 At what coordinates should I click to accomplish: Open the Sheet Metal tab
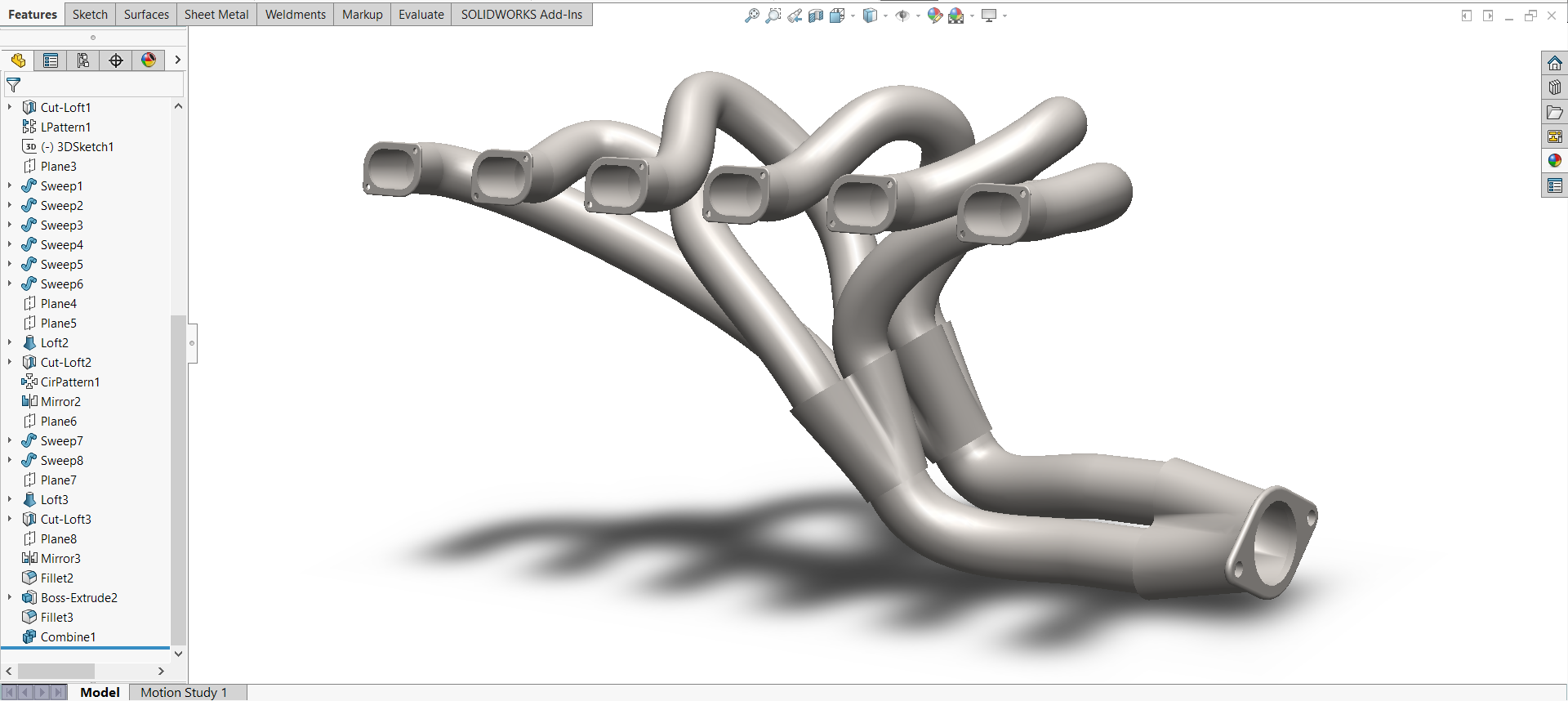coord(216,15)
